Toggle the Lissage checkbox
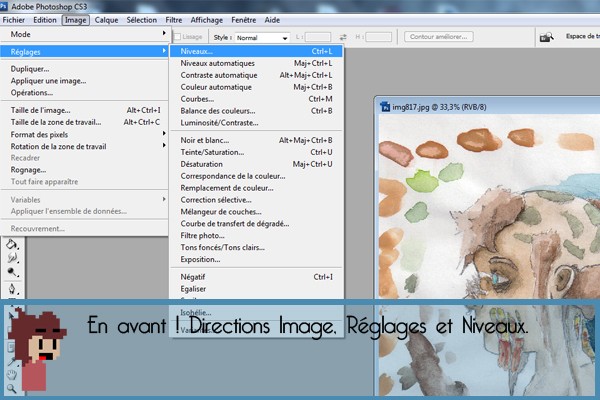The image size is (600, 400). pos(177,37)
